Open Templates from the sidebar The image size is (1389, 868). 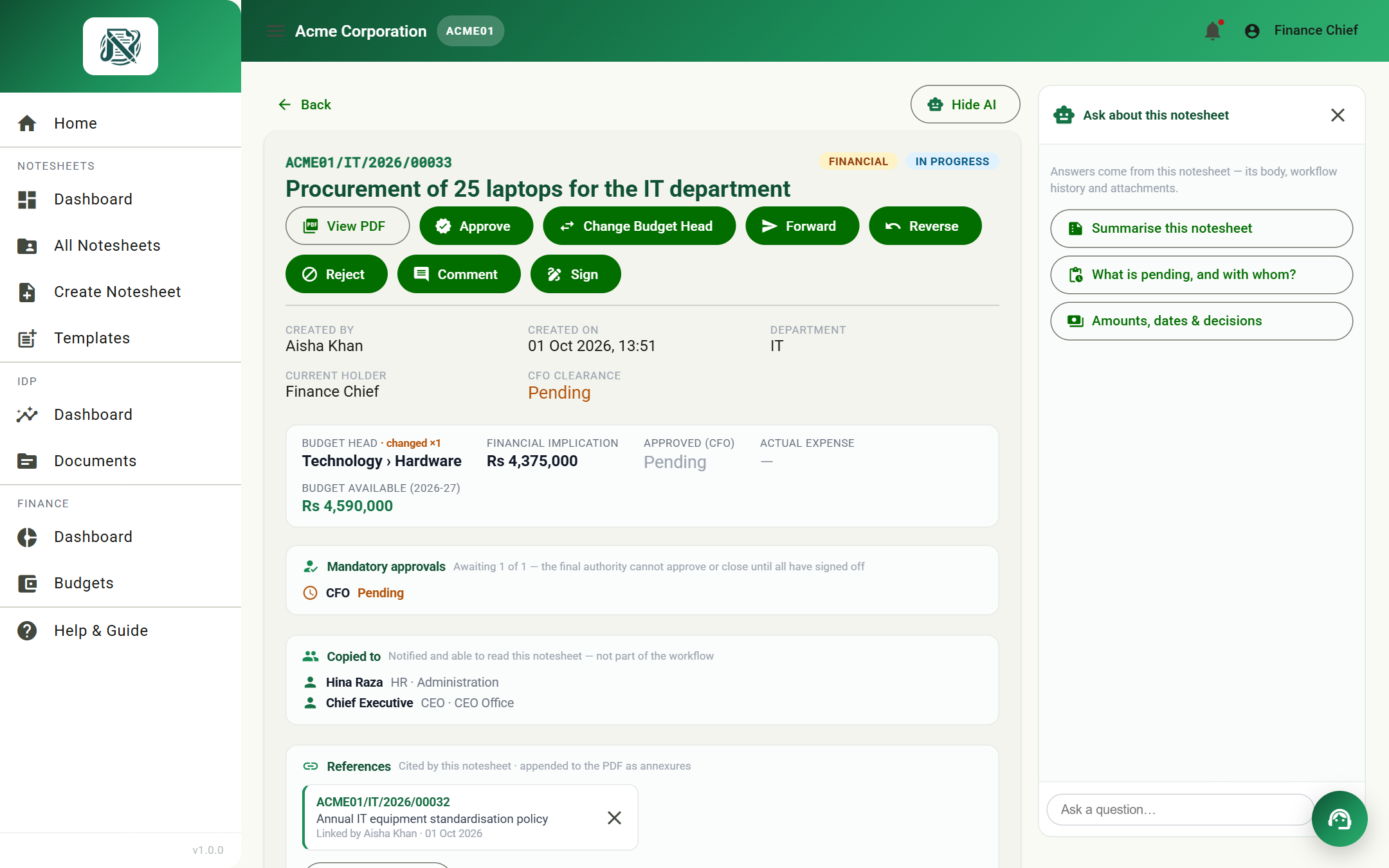(120, 338)
